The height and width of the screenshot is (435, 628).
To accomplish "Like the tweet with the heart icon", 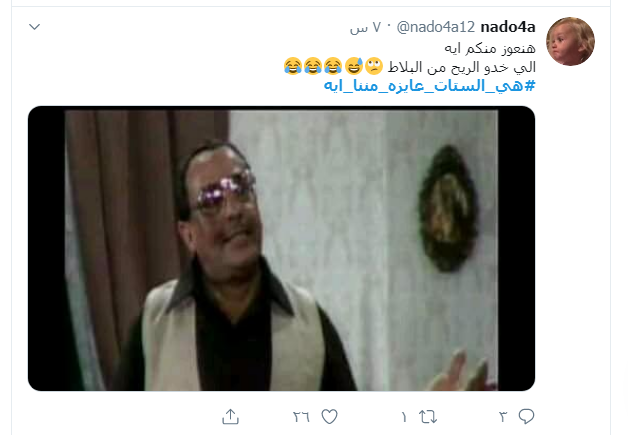I will click(330, 417).
